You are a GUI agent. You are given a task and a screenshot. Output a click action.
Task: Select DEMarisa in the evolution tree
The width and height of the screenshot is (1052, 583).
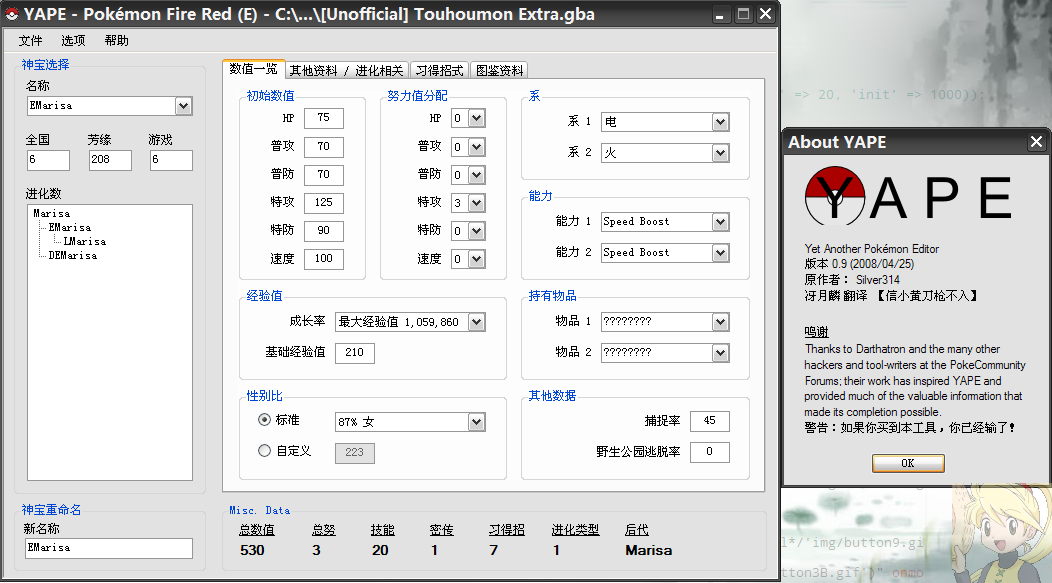72,256
